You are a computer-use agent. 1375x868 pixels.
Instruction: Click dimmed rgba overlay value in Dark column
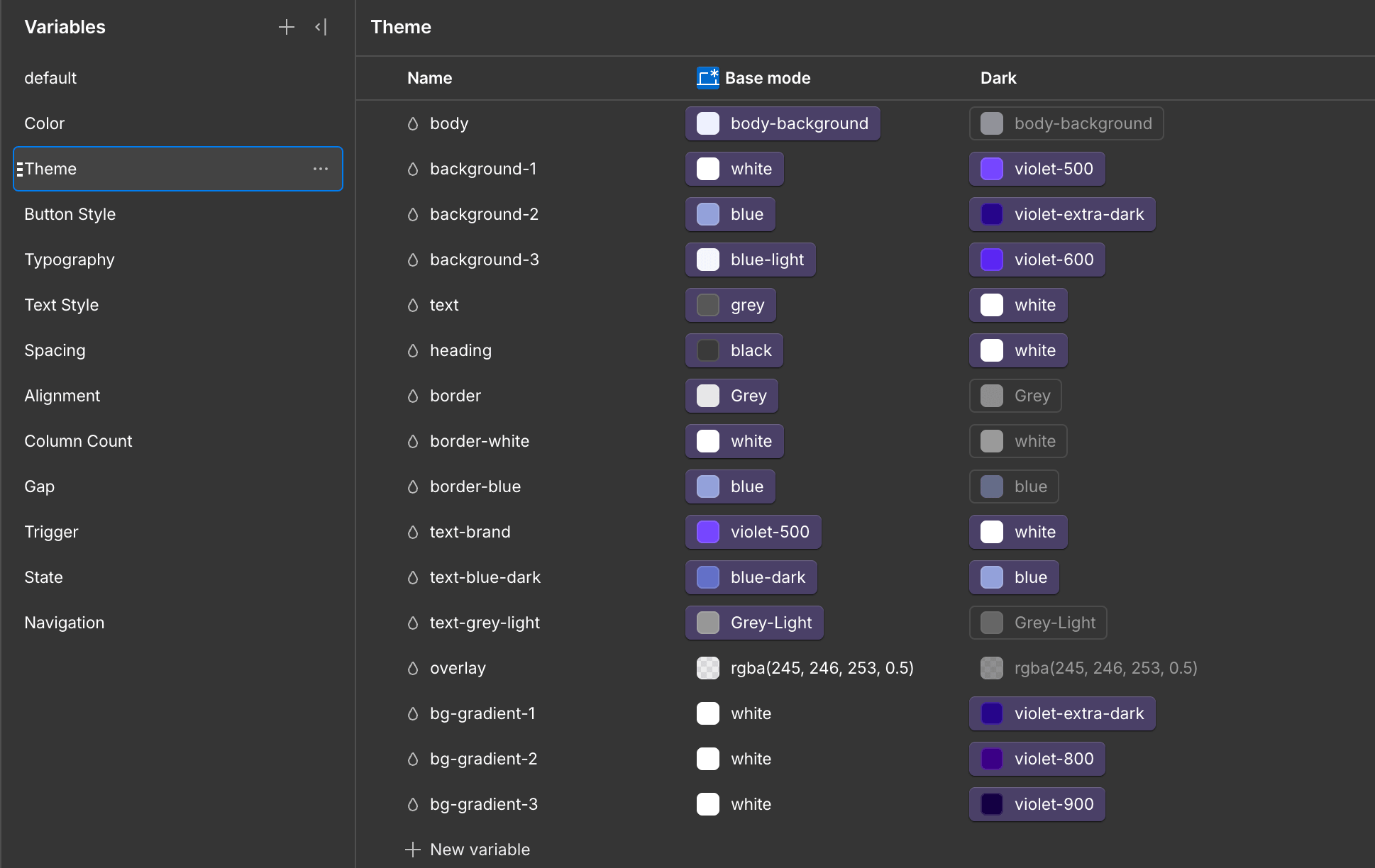click(x=1089, y=668)
